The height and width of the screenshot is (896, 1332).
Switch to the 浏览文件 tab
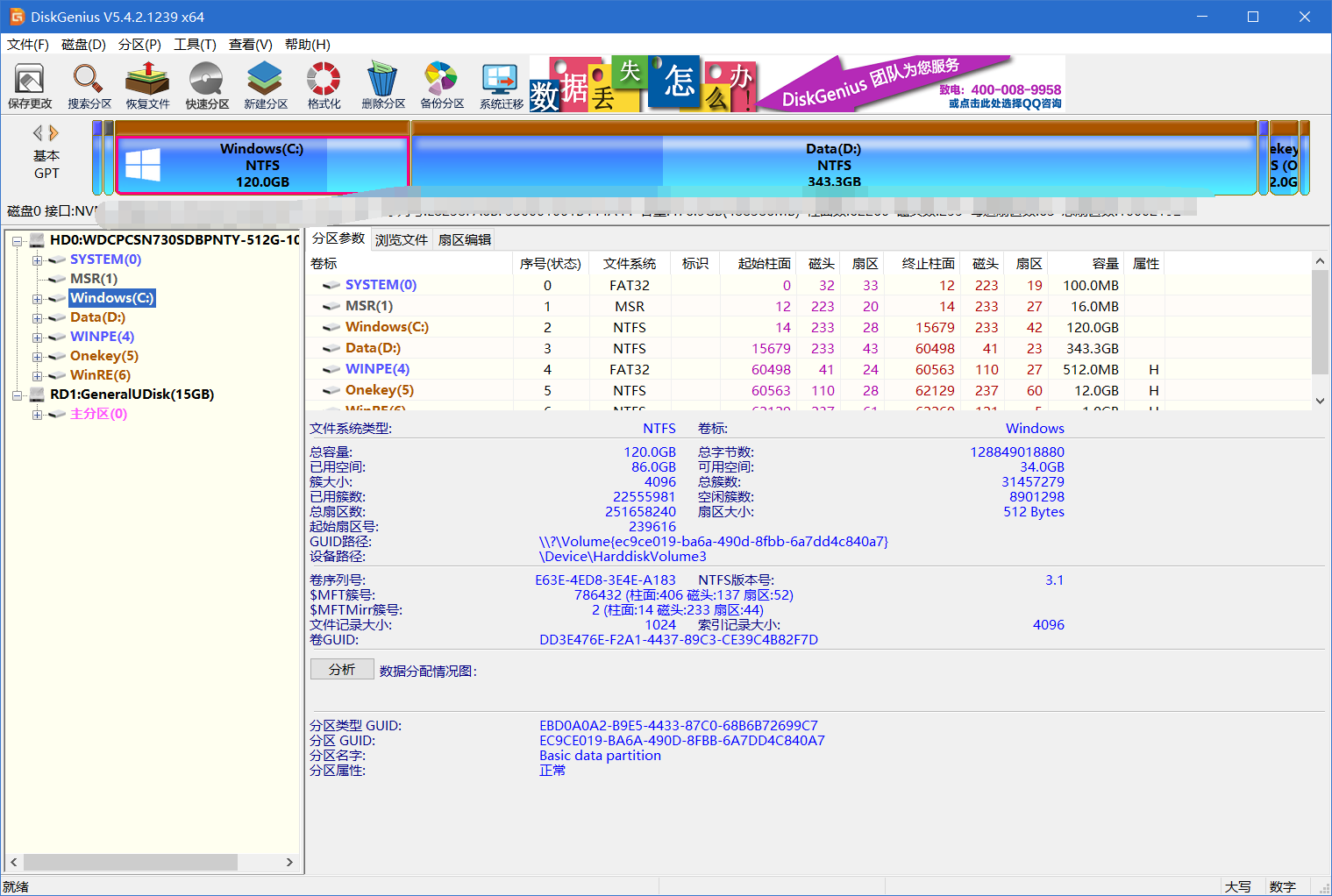click(x=401, y=239)
